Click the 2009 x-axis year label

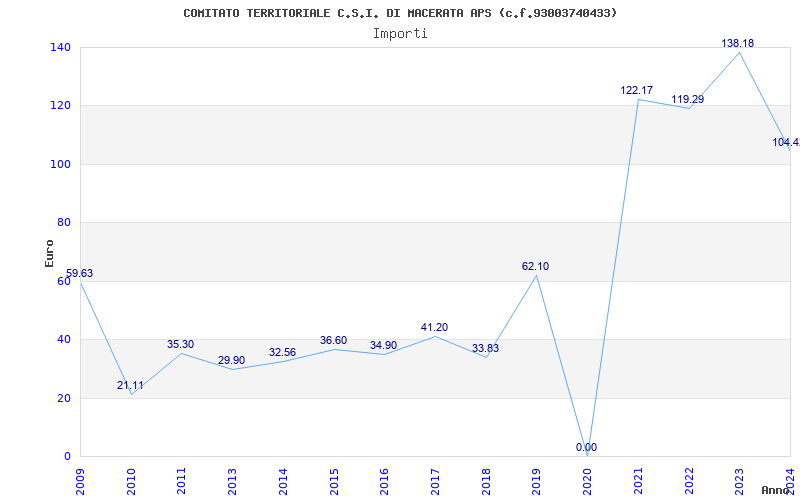coord(80,481)
